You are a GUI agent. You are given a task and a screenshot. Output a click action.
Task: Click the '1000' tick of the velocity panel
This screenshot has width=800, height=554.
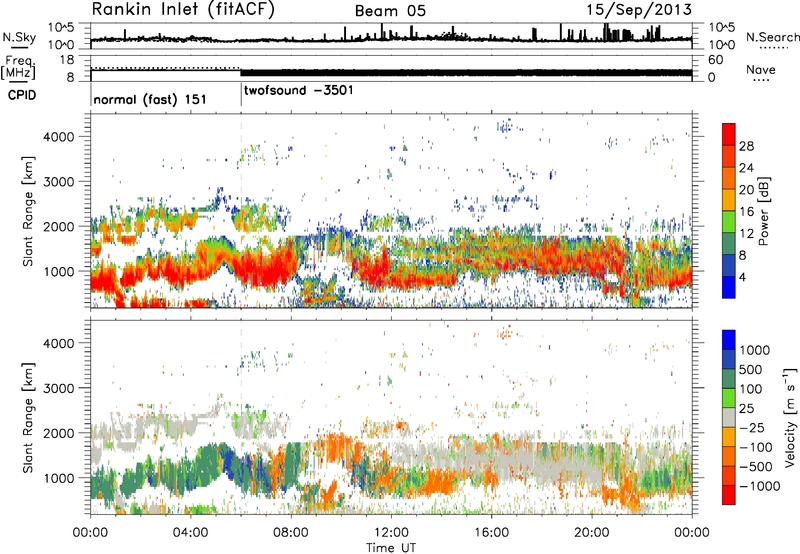point(58,478)
